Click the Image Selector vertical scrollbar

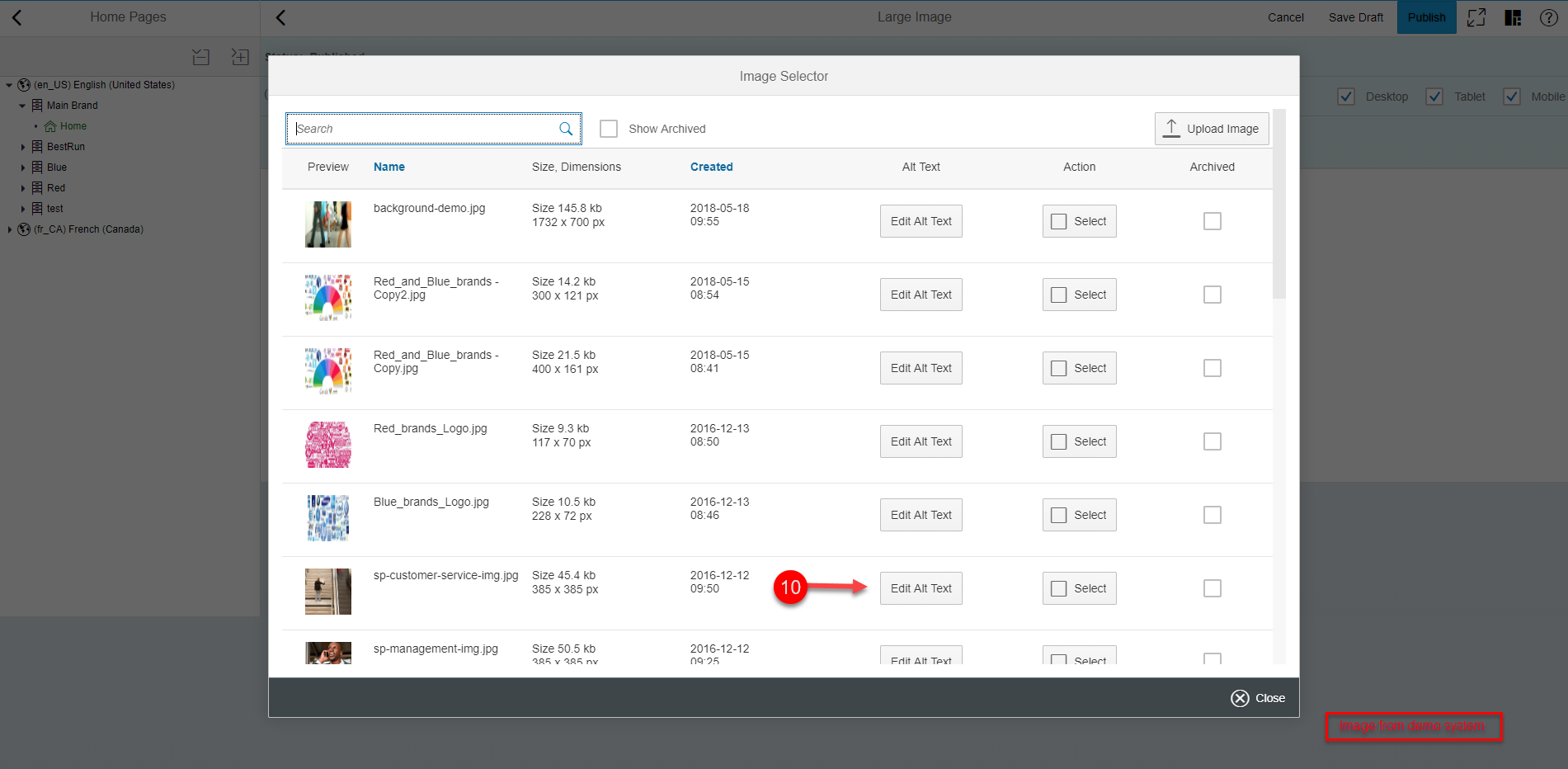1279,203
